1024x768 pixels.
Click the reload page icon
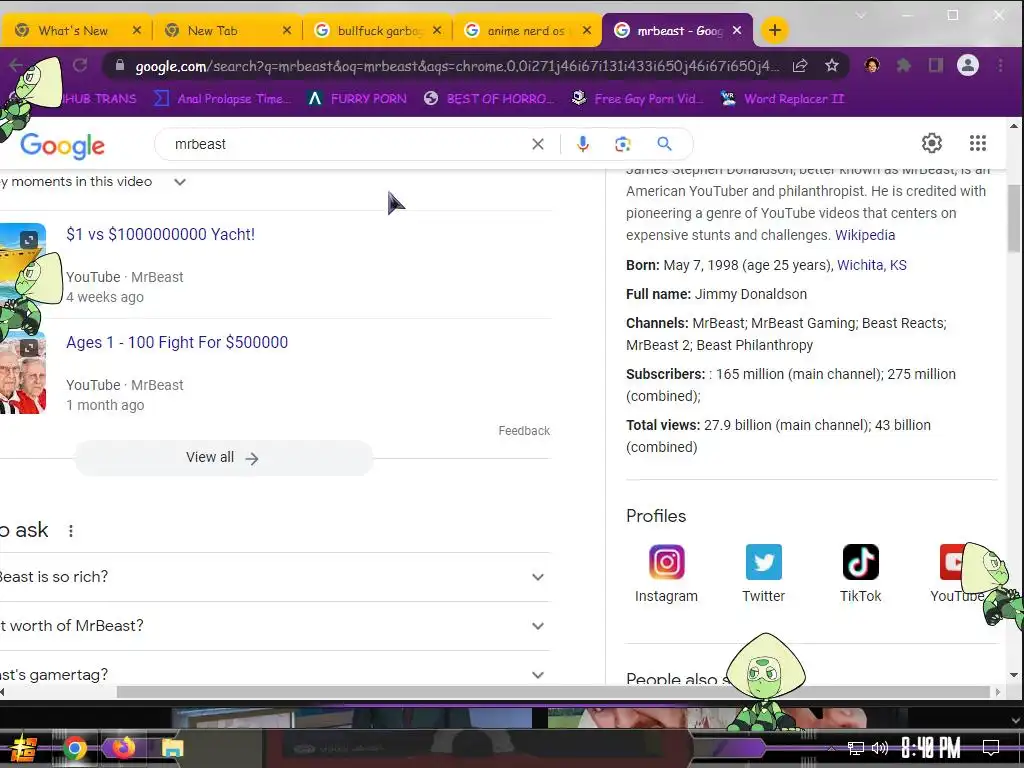(x=80, y=65)
